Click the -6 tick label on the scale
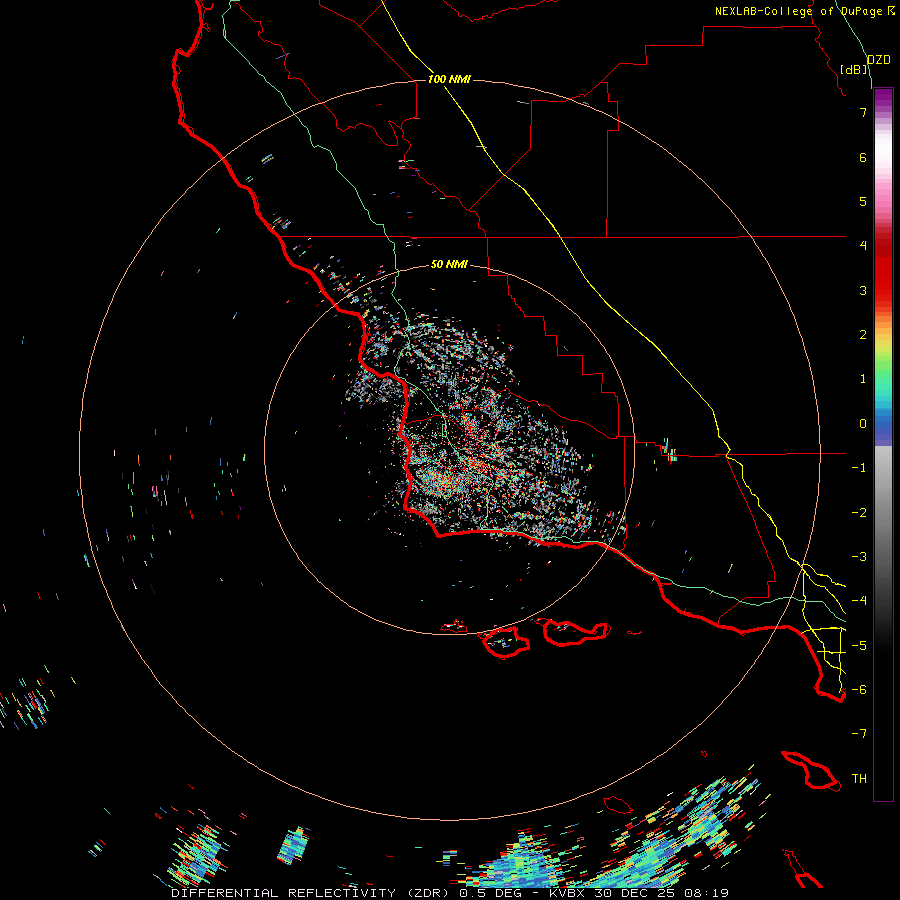Screen dimensions: 900x900 click(x=859, y=690)
